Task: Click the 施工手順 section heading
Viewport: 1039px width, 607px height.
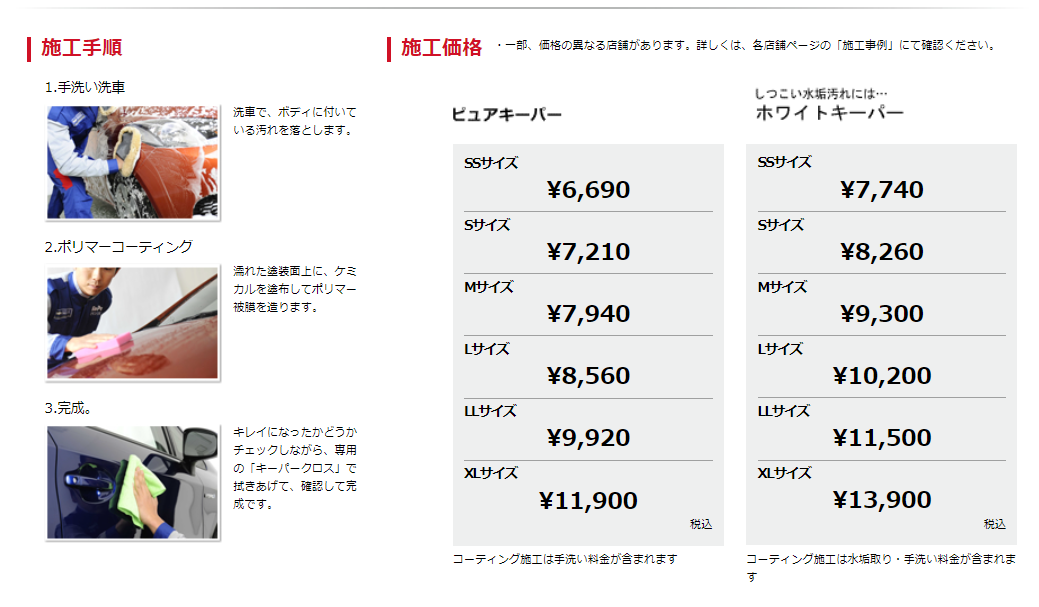Action: point(81,47)
